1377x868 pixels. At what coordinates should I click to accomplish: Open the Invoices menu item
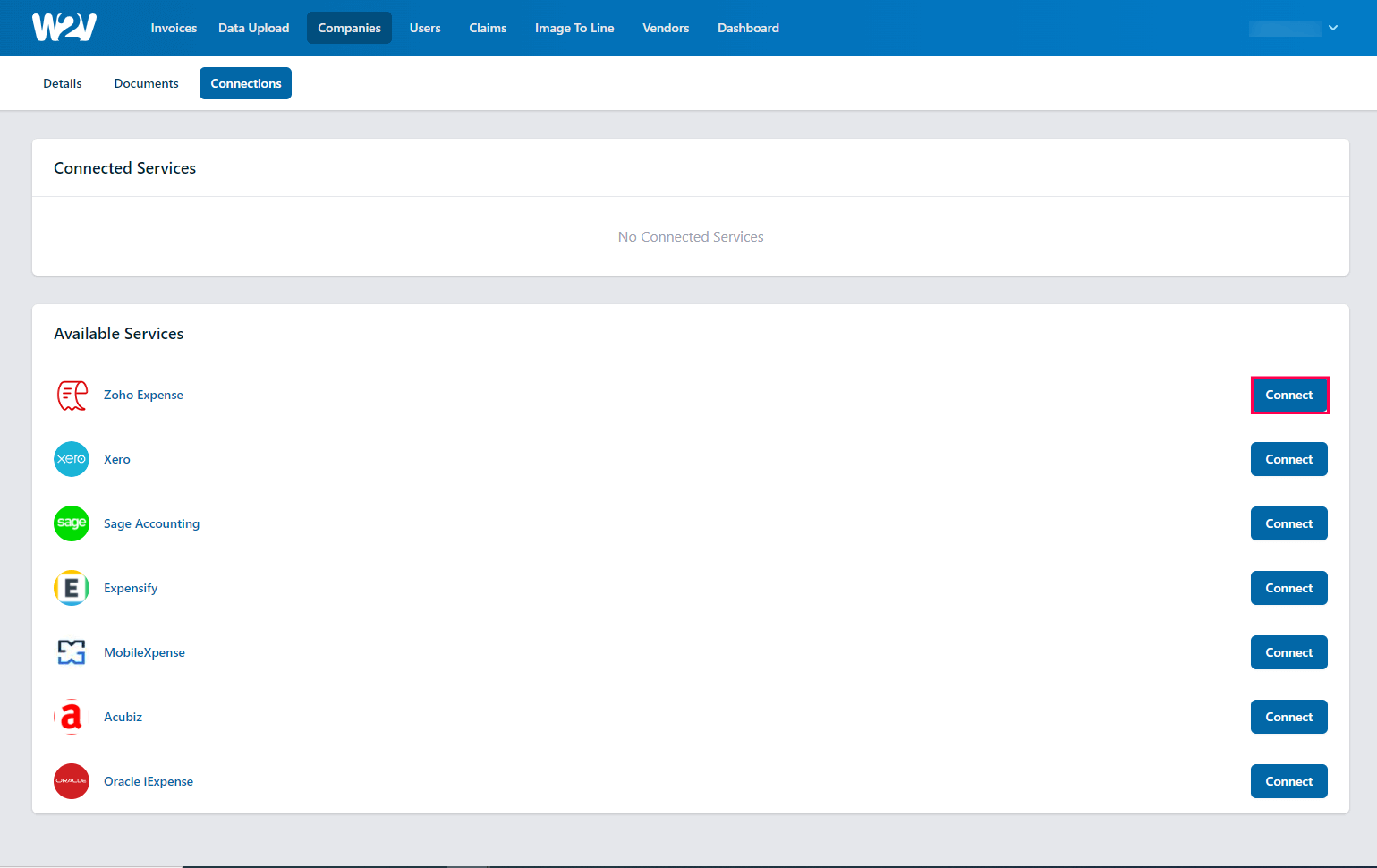tap(174, 28)
